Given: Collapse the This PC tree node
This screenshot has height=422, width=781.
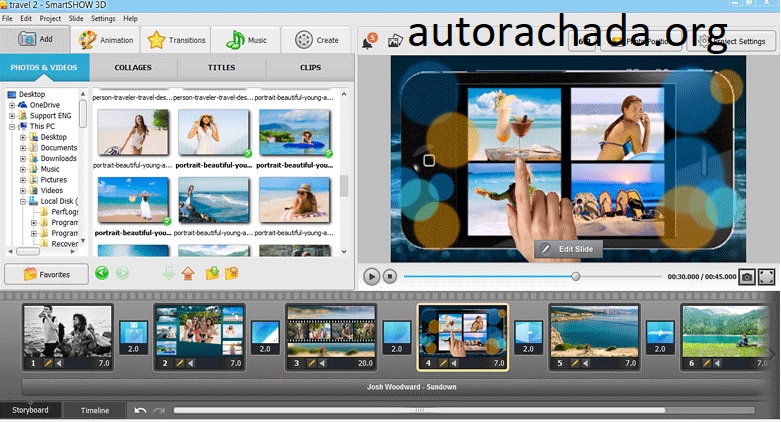Looking at the screenshot, I should pyautogui.click(x=12, y=127).
